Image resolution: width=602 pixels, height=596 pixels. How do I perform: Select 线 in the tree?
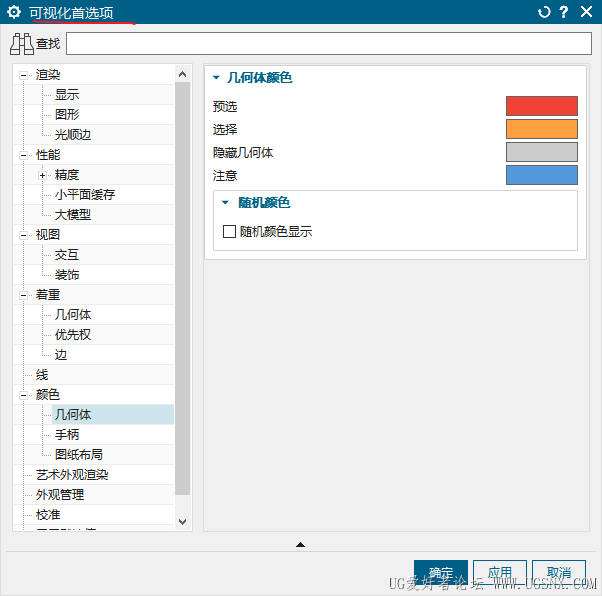click(x=42, y=375)
